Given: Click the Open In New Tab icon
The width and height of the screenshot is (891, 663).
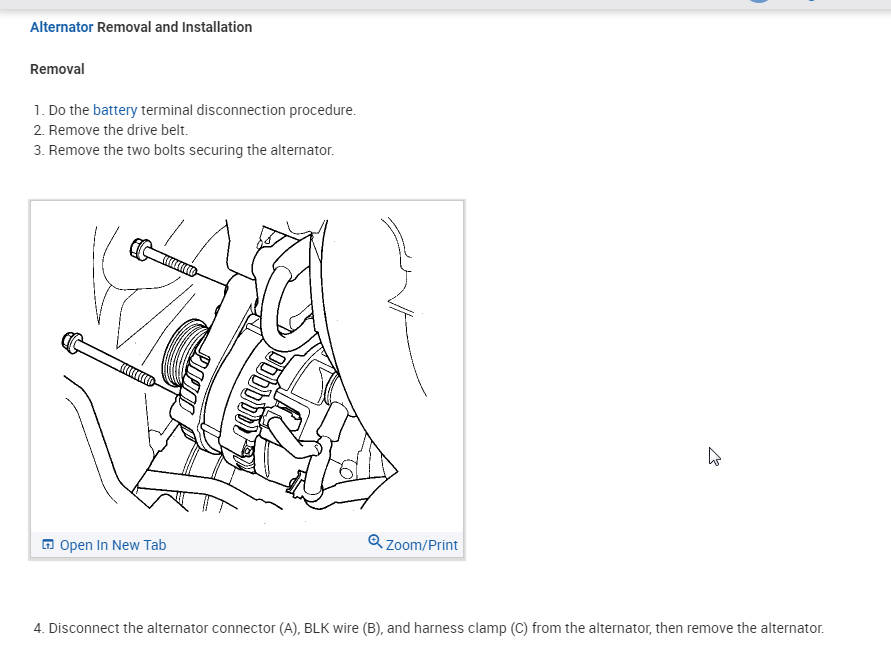Looking at the screenshot, I should pyautogui.click(x=48, y=545).
